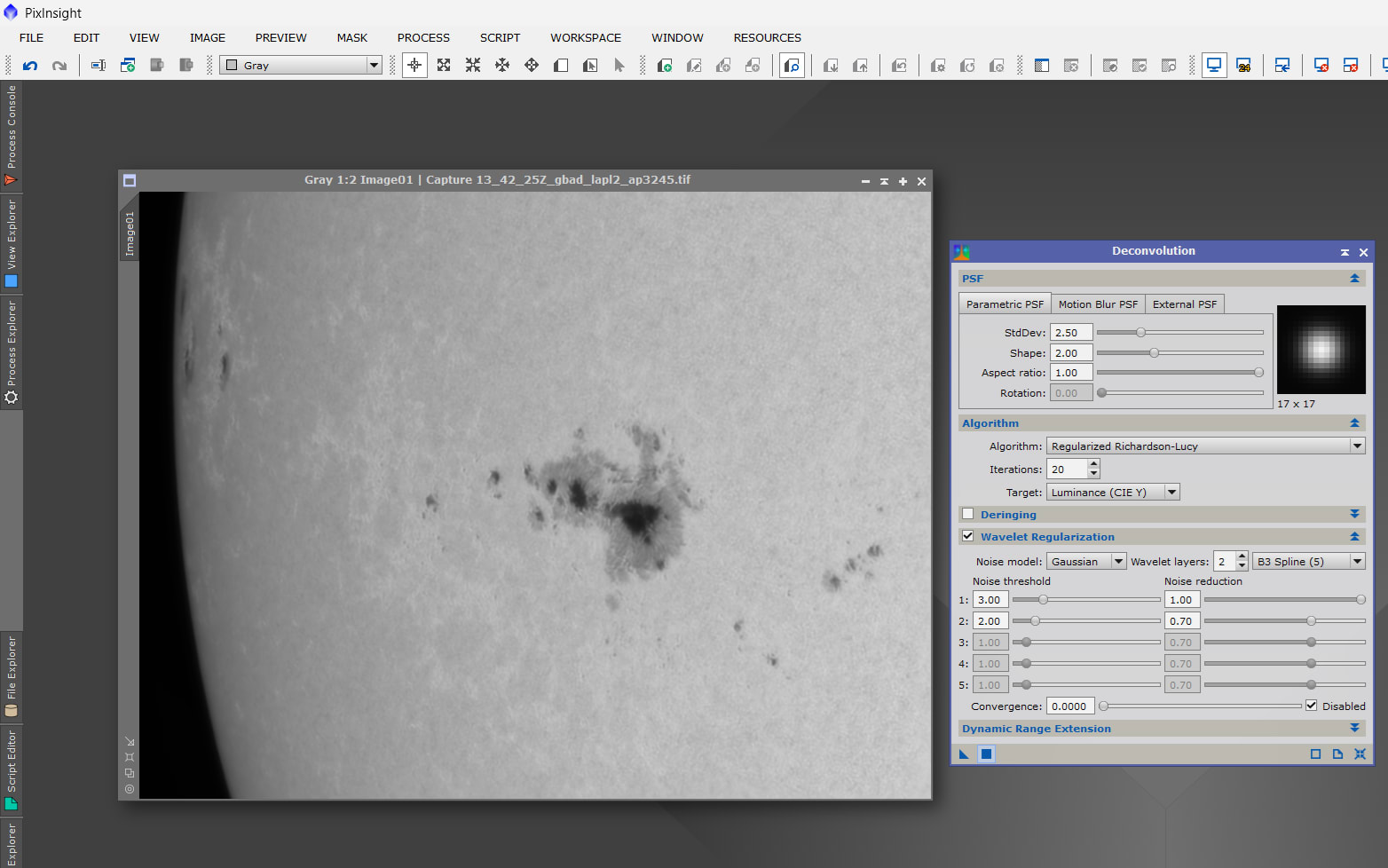The image size is (1388, 868).
Task: Click the Image01 vertical view tab
Action: tap(130, 233)
